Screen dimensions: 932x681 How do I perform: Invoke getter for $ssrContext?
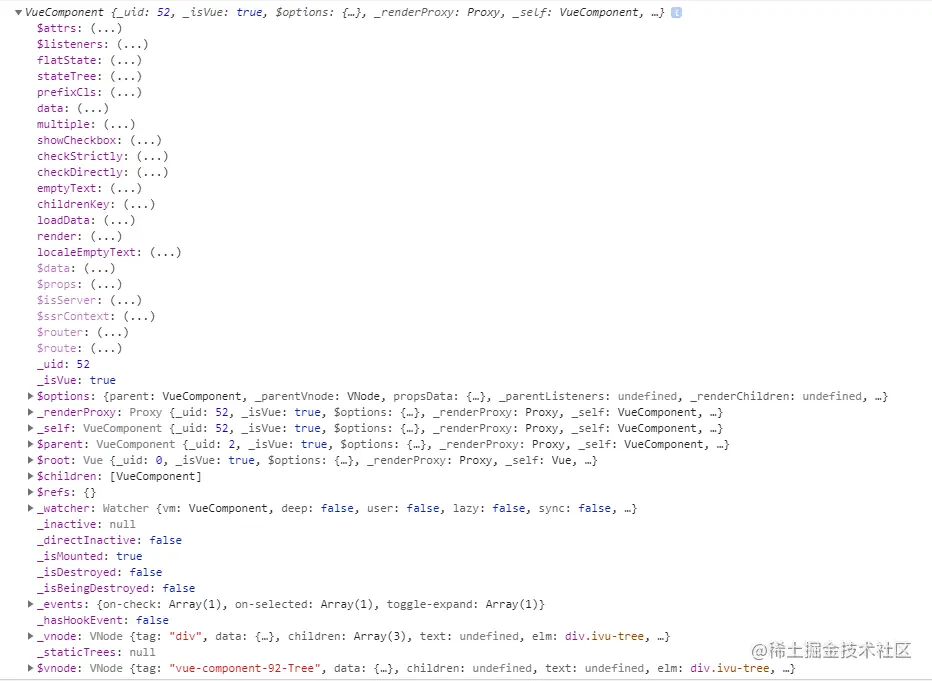pyautogui.click(x=139, y=317)
